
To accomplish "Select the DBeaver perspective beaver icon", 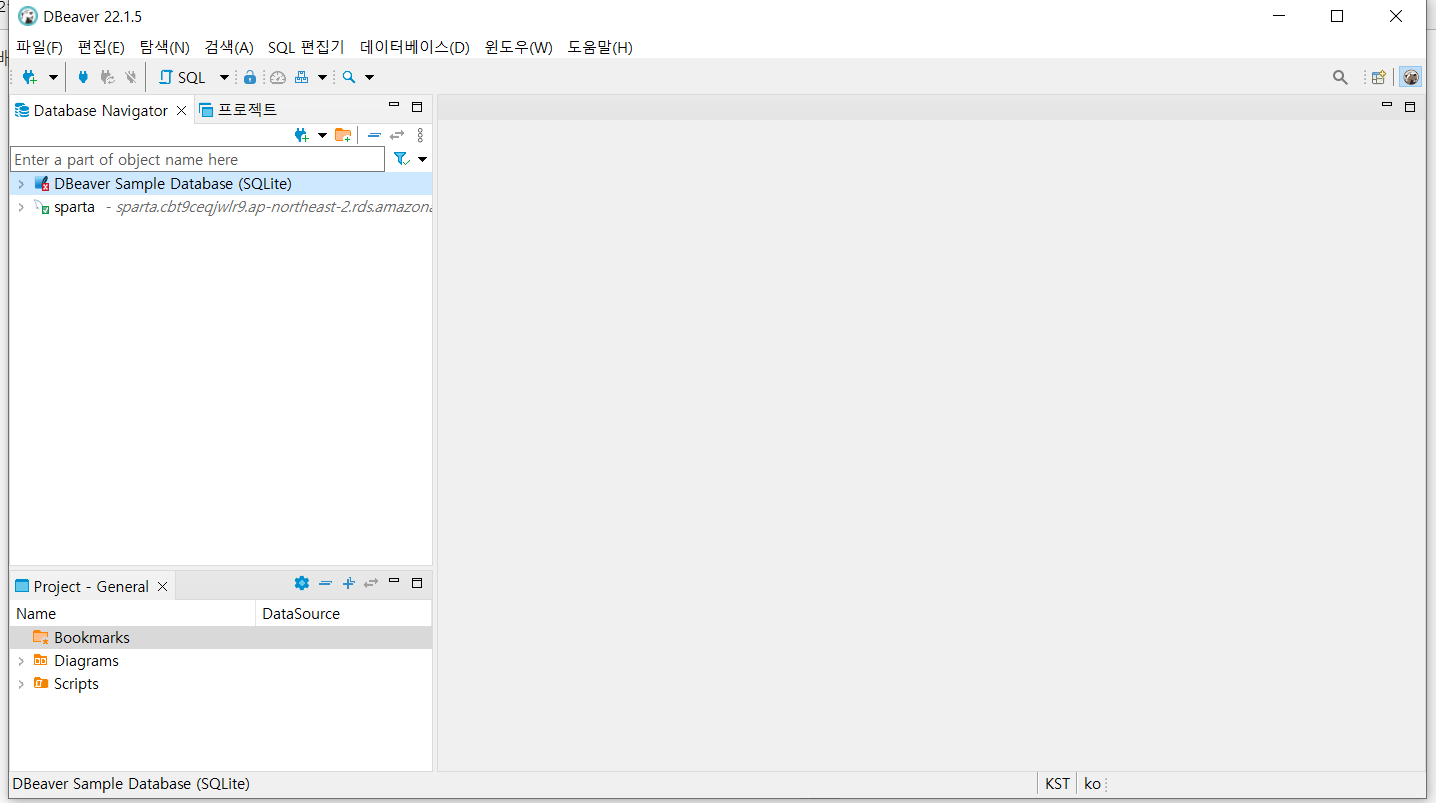I will (1410, 77).
